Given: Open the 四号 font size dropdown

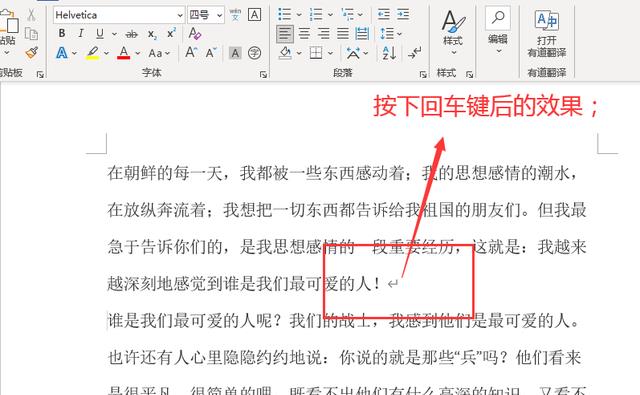Looking at the screenshot, I should point(220,16).
